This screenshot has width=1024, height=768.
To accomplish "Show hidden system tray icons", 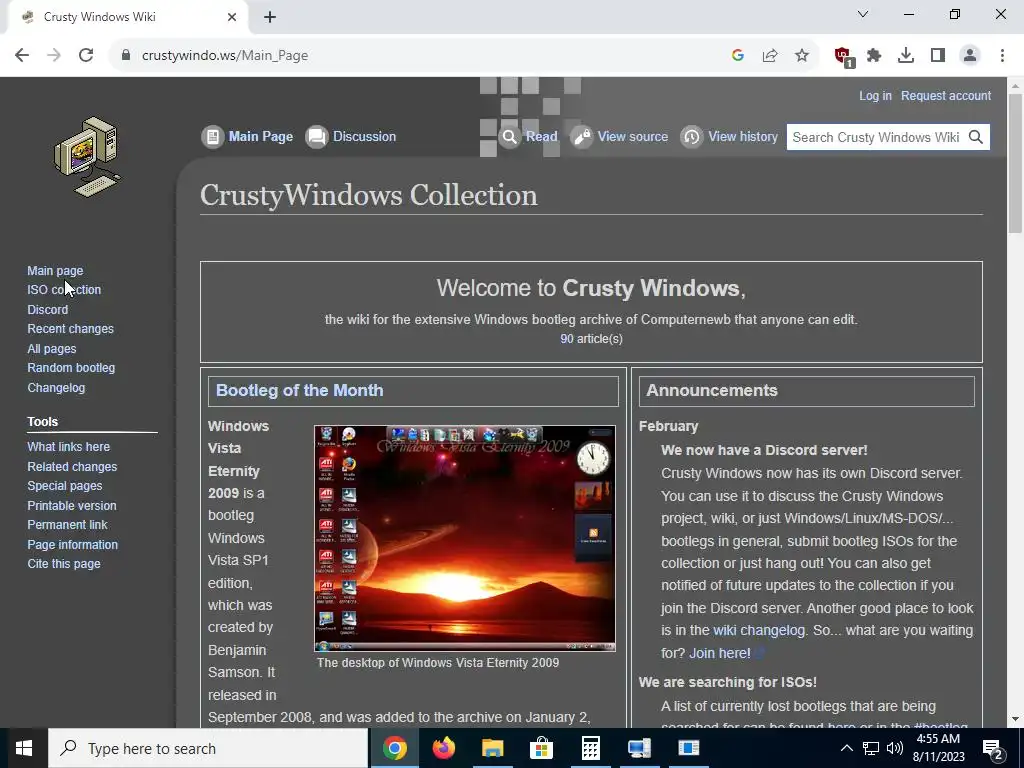I will click(846, 748).
